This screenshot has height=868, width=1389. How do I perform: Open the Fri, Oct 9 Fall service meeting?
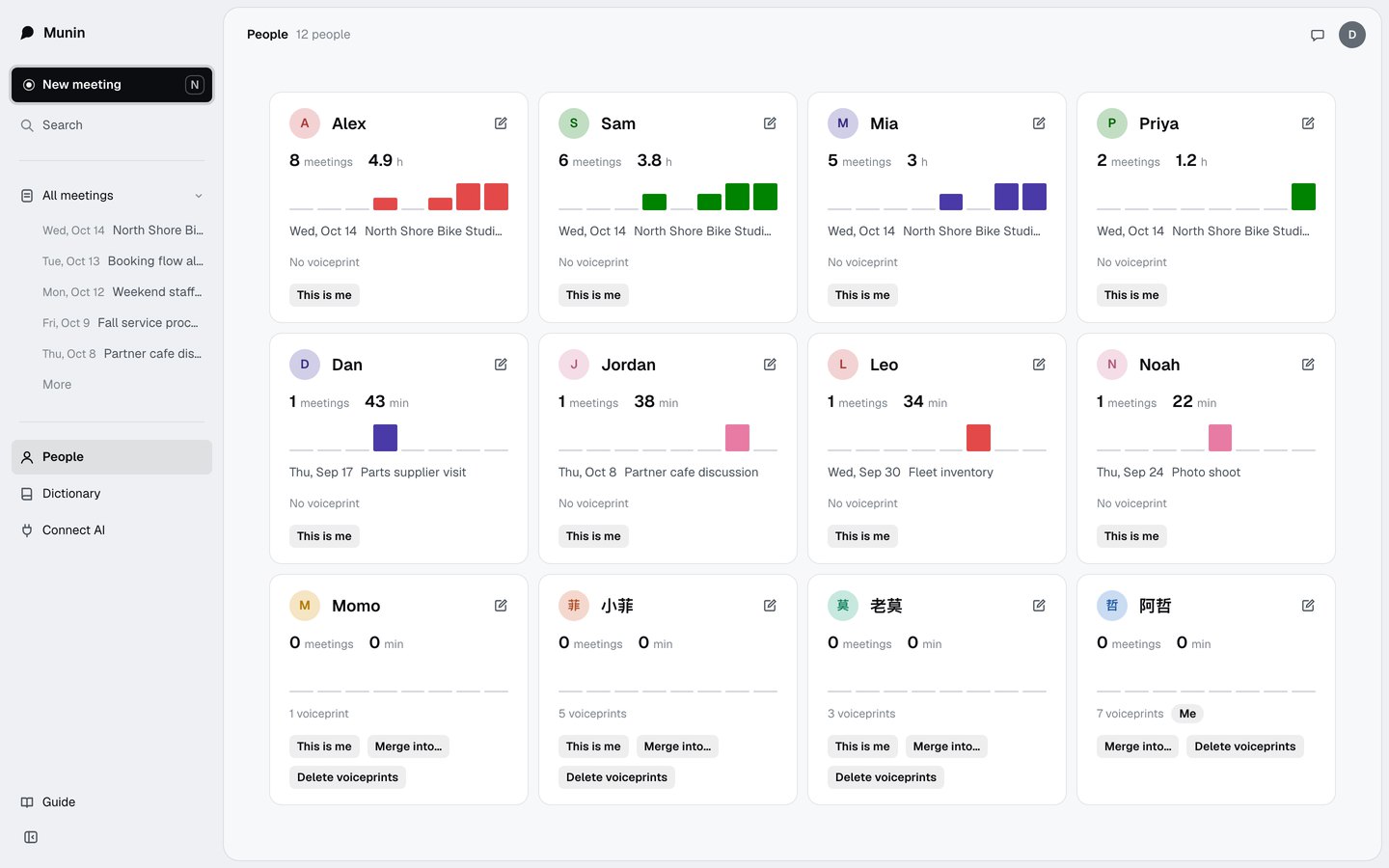coord(123,323)
